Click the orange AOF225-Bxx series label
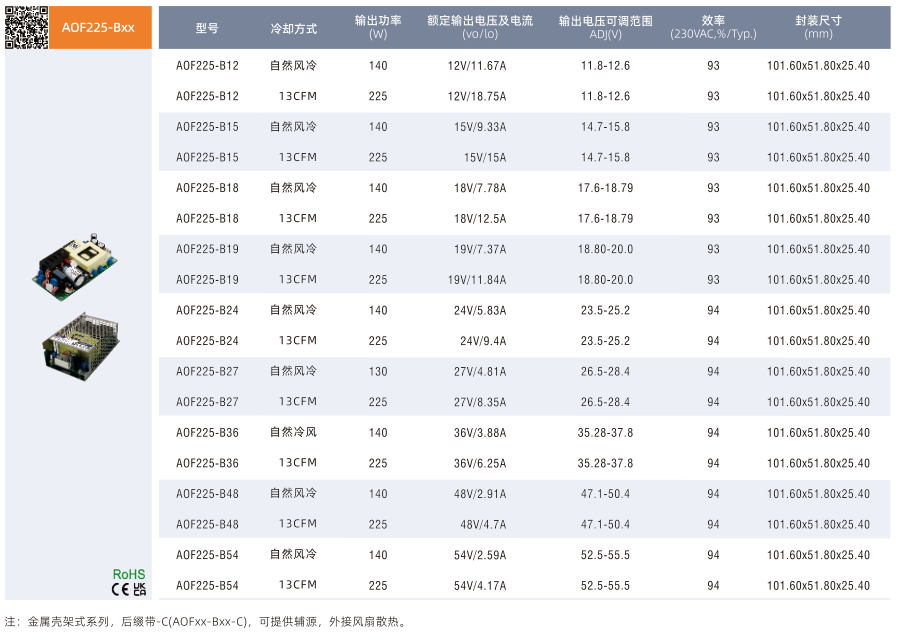This screenshot has height=635, width=899. [x=98, y=28]
